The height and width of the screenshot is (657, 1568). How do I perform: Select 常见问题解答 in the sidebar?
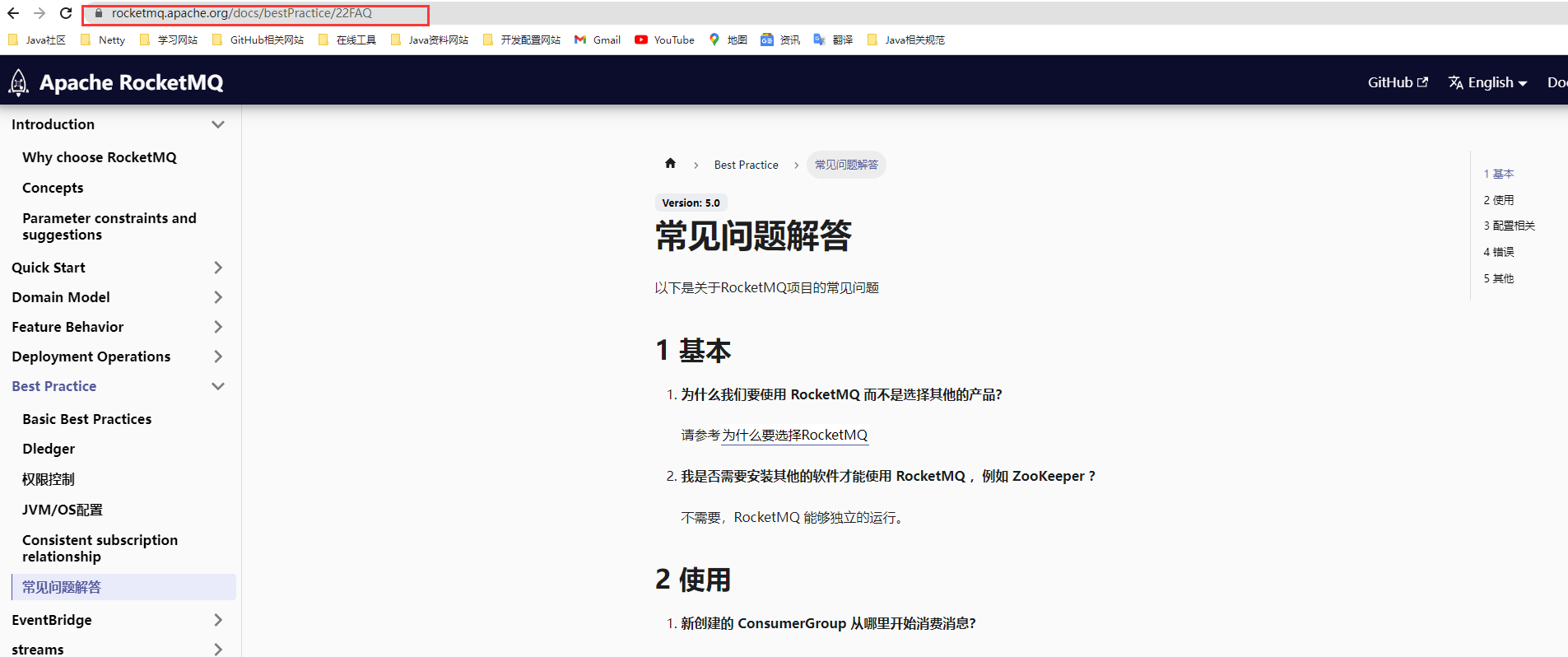tap(123, 587)
